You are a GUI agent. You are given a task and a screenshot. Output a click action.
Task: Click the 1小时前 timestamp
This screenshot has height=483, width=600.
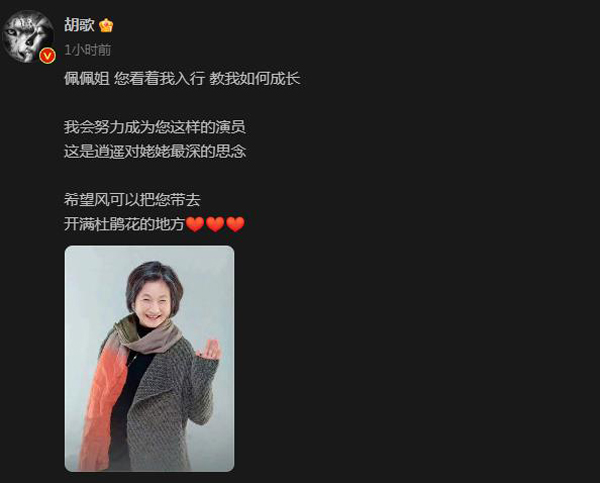tap(88, 50)
